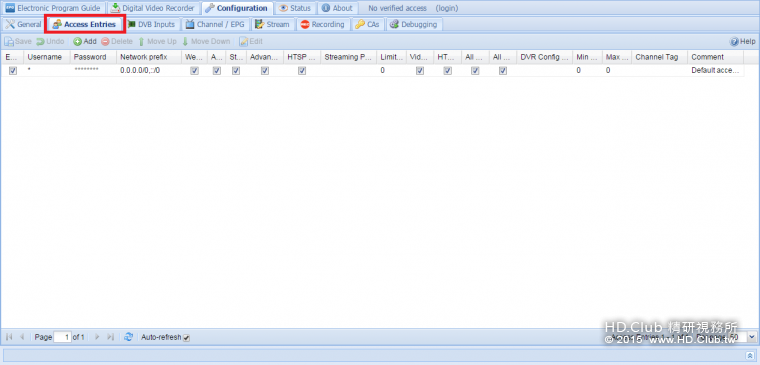Click the Move Down button
Viewport: 760px width, 365px height.
[x=206, y=42]
